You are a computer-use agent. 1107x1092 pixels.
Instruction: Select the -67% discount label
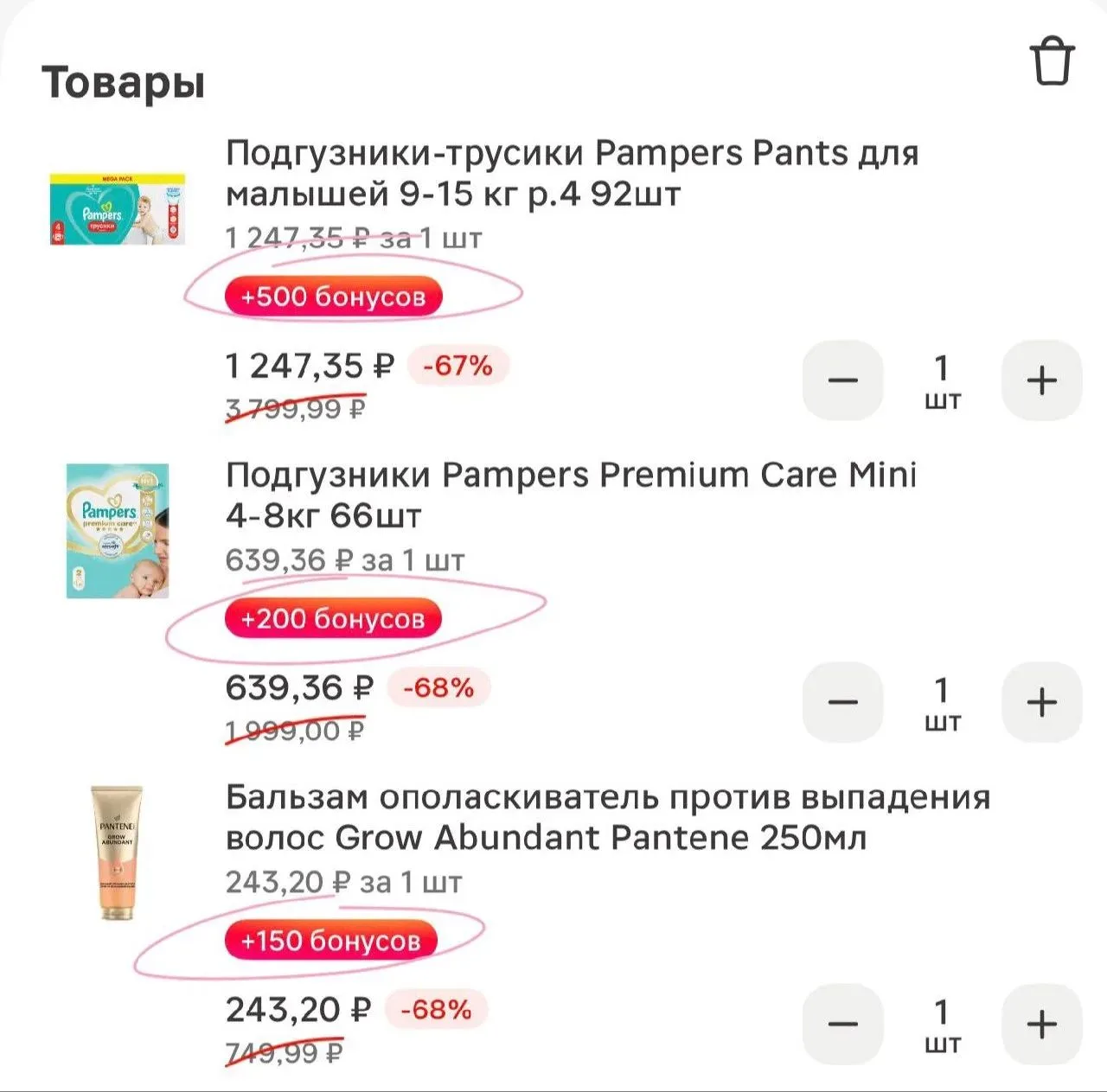[458, 366]
